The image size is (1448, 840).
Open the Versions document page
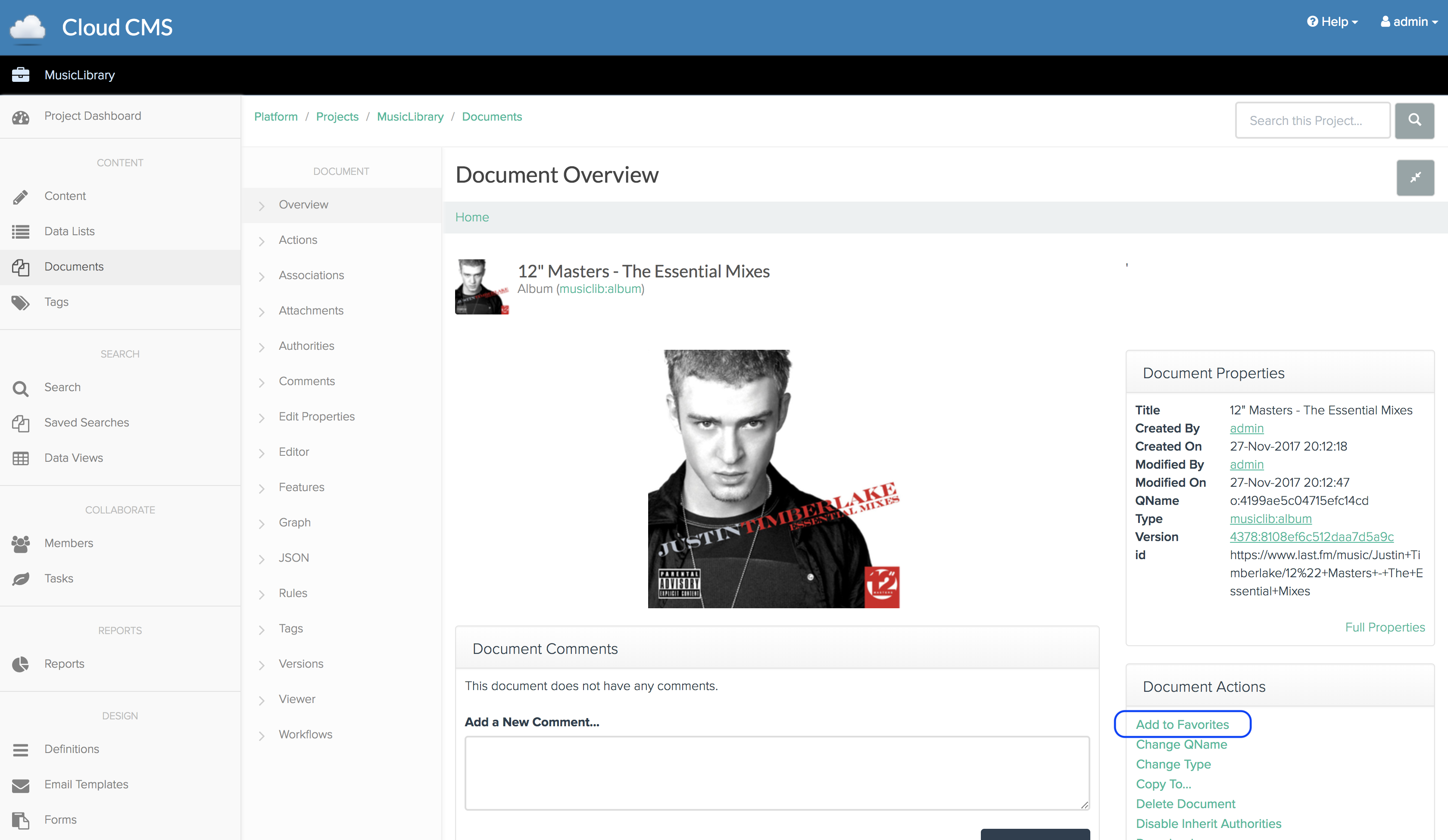301,664
